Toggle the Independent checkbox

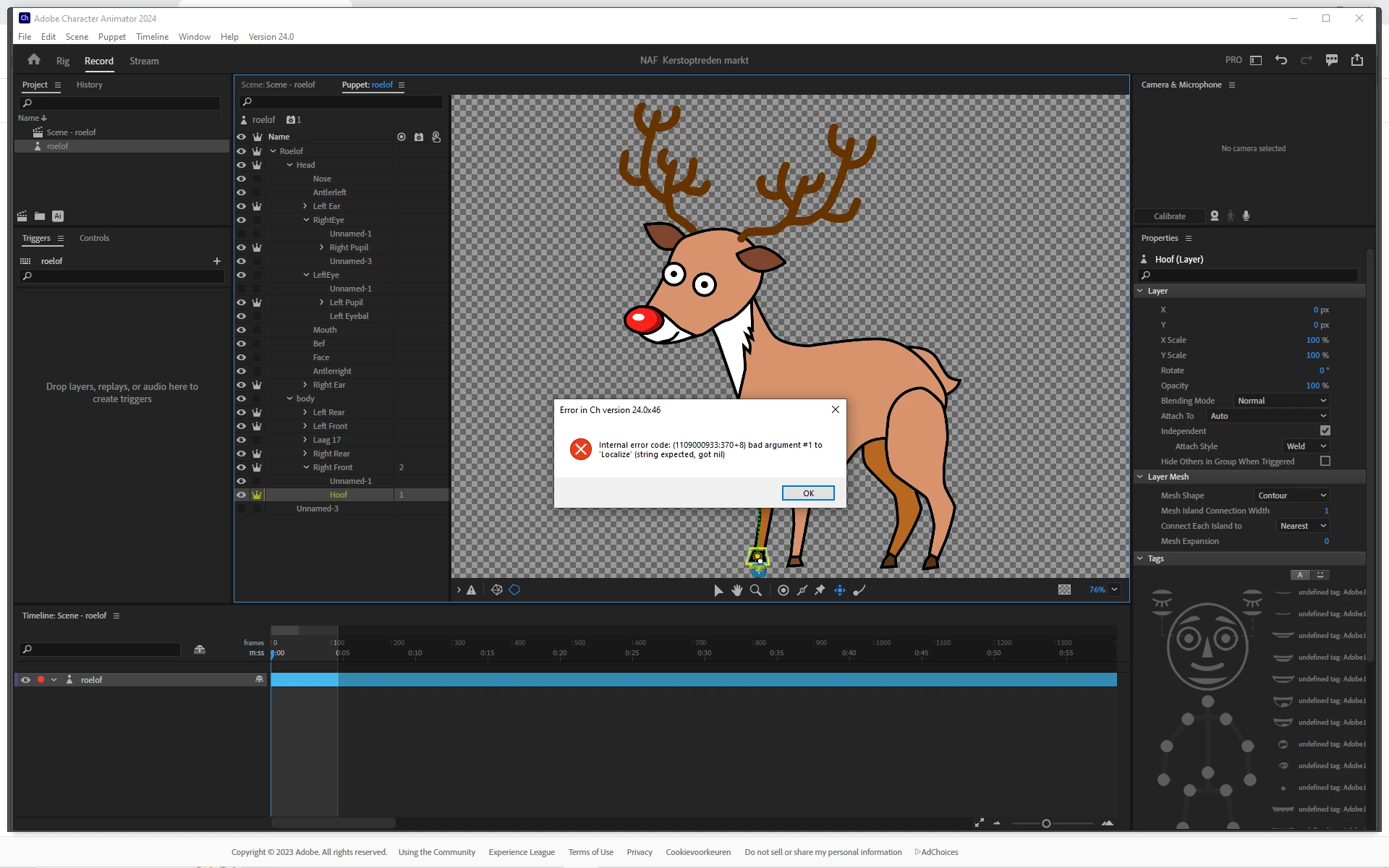click(x=1325, y=431)
